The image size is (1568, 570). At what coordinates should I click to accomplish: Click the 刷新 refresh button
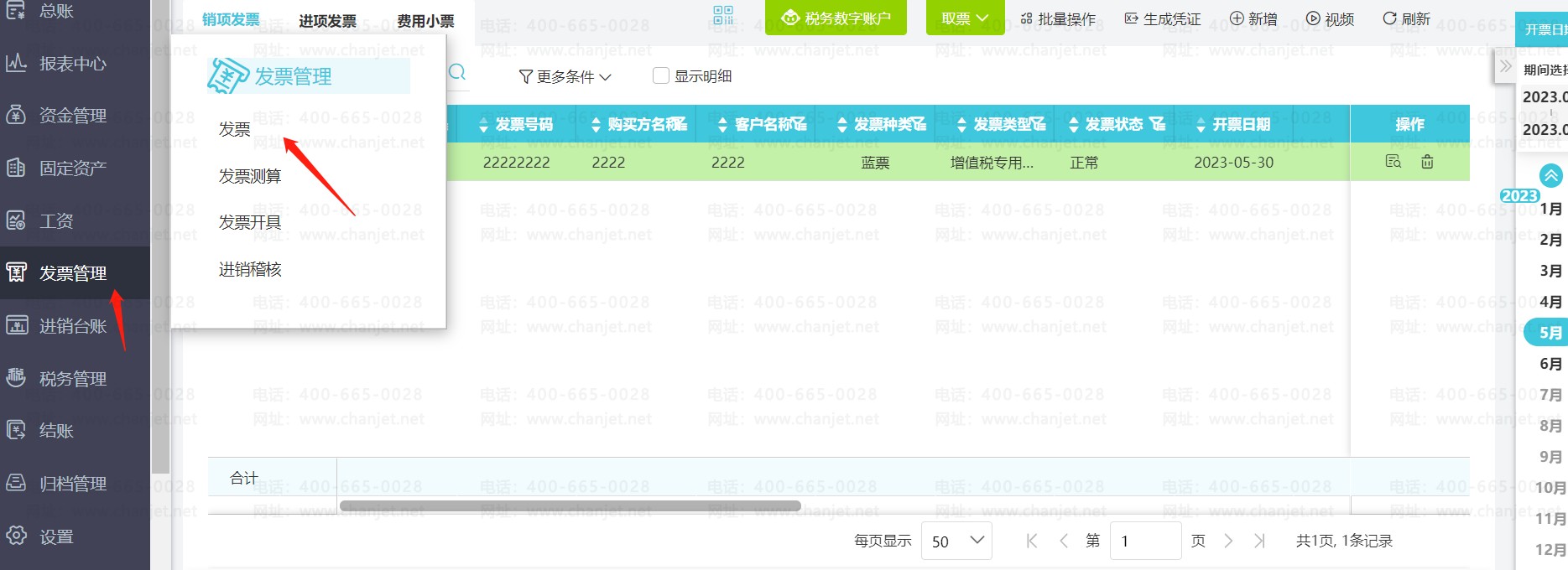[x=1406, y=18]
